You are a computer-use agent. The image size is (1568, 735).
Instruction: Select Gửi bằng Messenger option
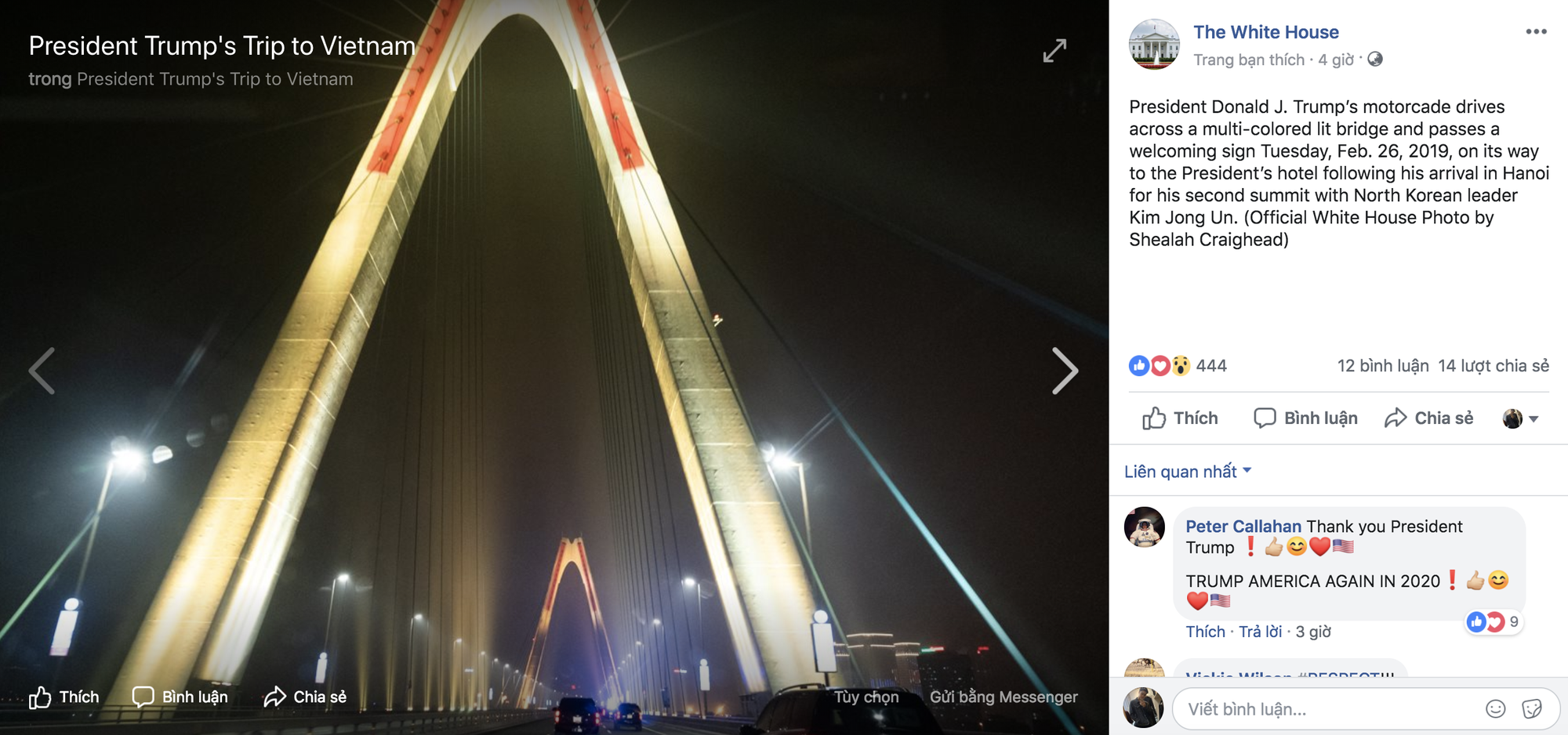tap(1004, 697)
